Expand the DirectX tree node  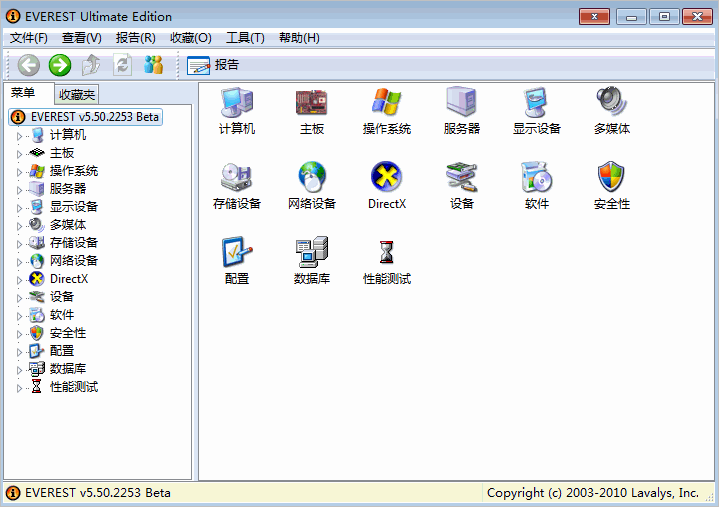click(19, 280)
